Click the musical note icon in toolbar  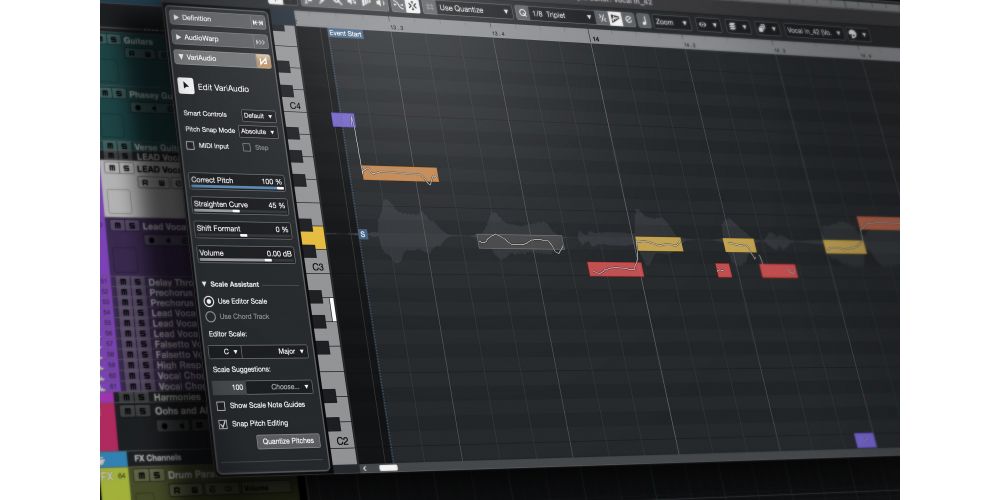click(644, 21)
